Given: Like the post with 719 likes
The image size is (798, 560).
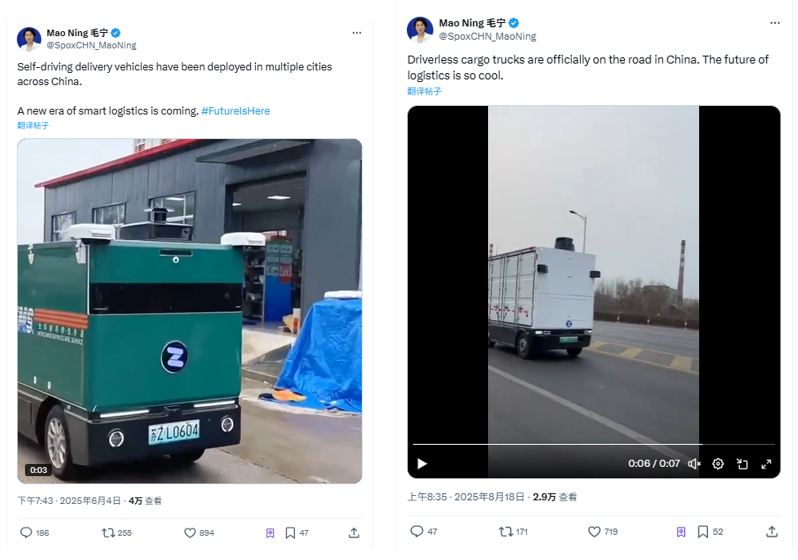Looking at the screenshot, I should click(594, 532).
